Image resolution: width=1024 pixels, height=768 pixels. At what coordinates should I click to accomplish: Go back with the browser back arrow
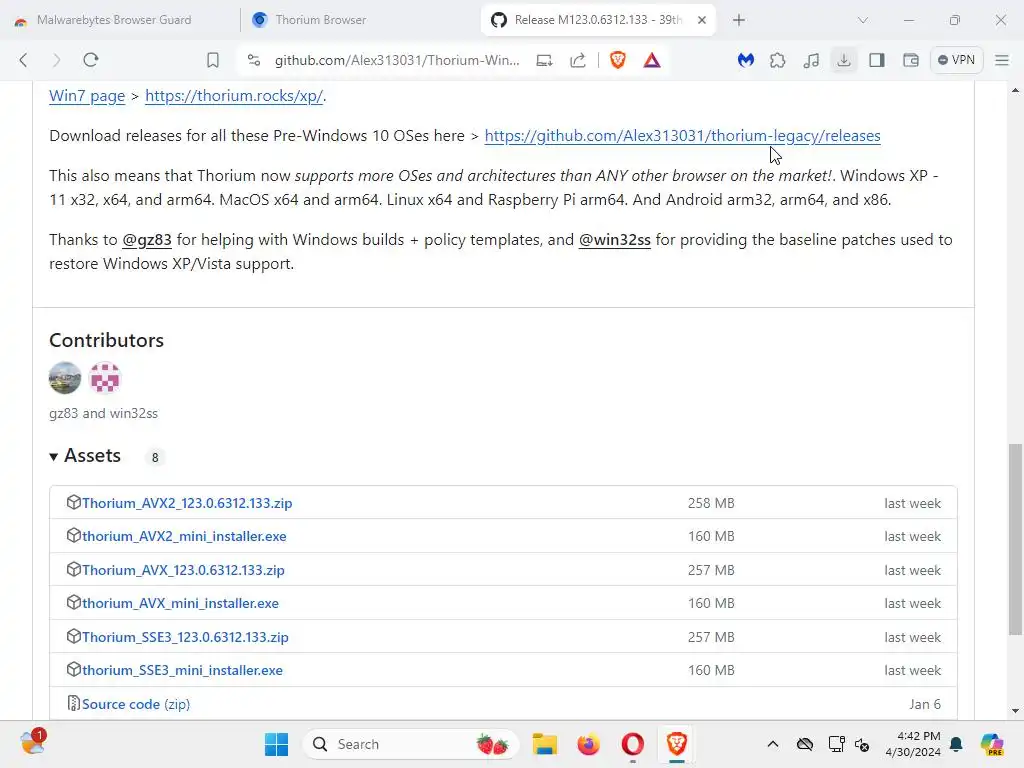click(x=24, y=60)
